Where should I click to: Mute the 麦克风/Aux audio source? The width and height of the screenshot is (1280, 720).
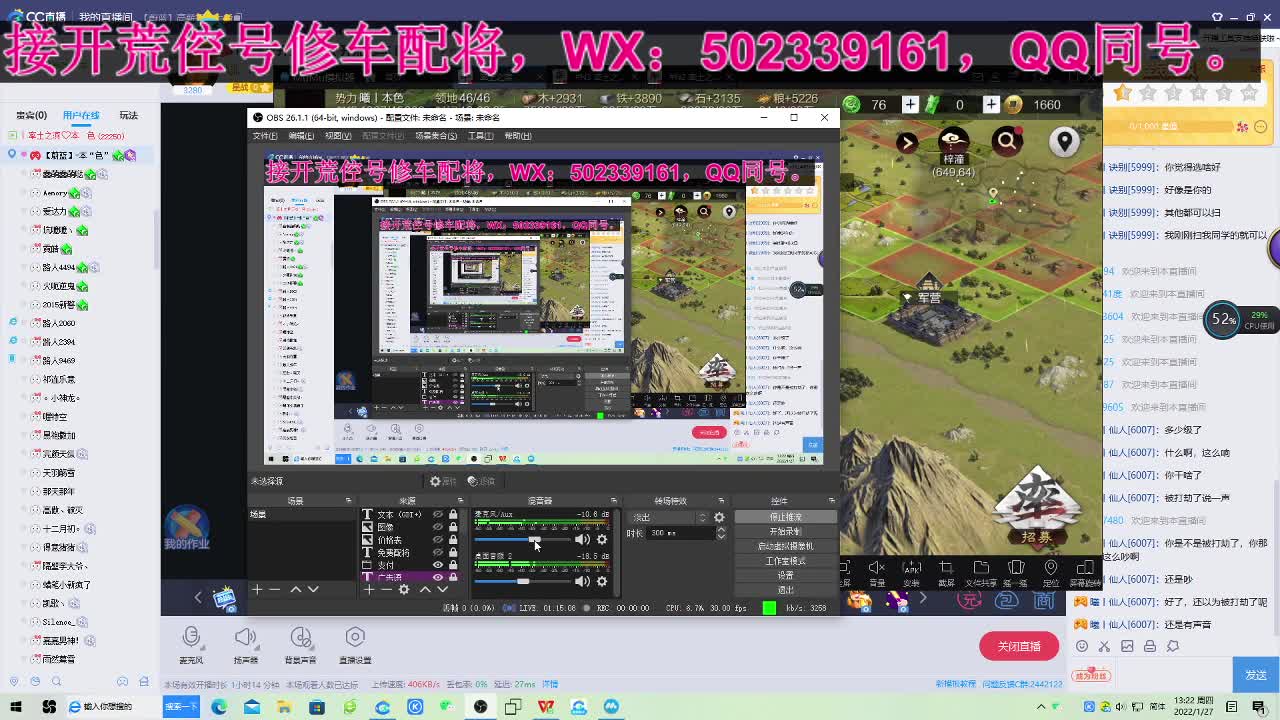[x=582, y=539]
